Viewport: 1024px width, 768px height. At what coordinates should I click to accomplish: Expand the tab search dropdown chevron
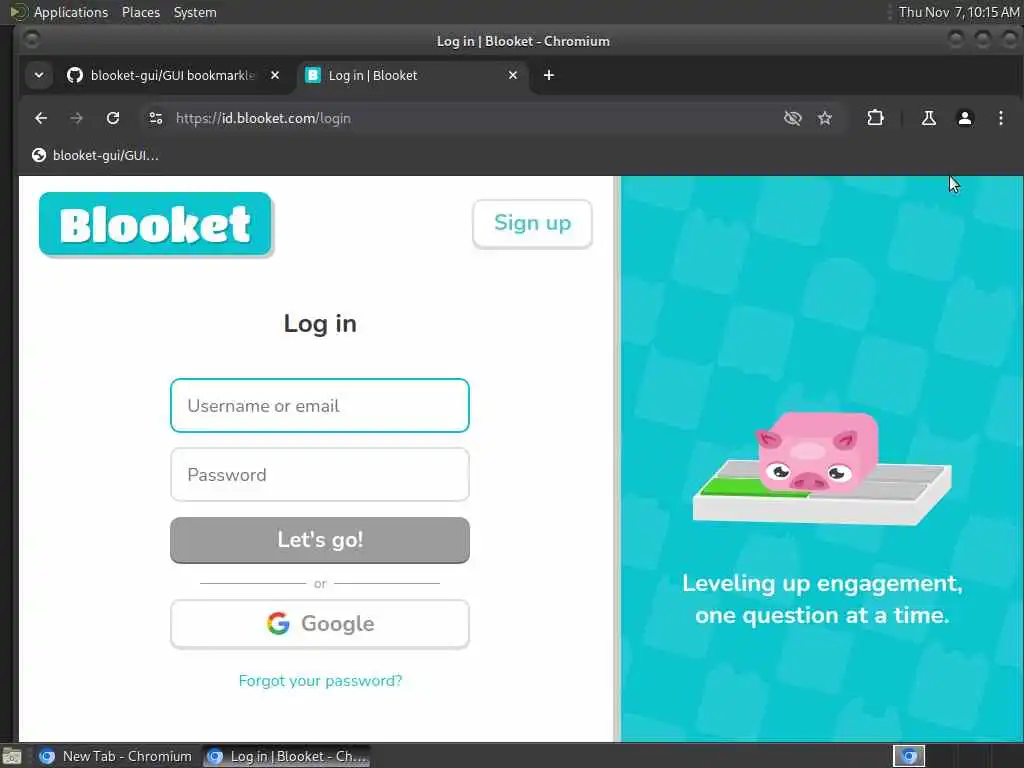click(39, 75)
